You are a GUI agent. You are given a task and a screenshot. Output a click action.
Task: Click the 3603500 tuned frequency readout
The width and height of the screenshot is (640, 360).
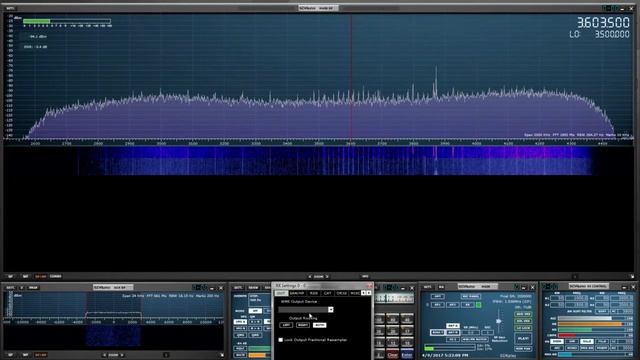pos(603,23)
